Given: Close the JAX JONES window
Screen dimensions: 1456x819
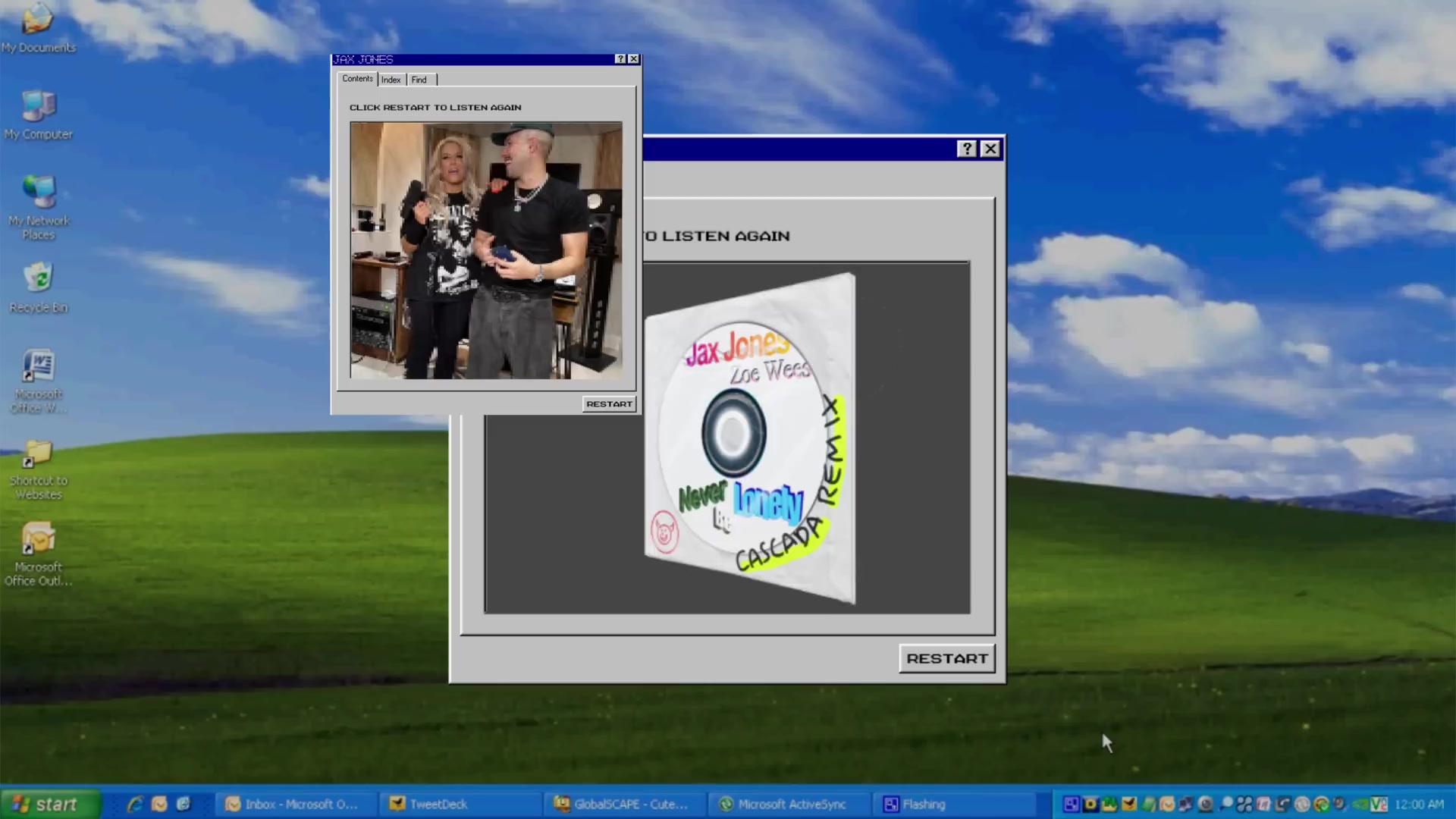Looking at the screenshot, I should (634, 59).
